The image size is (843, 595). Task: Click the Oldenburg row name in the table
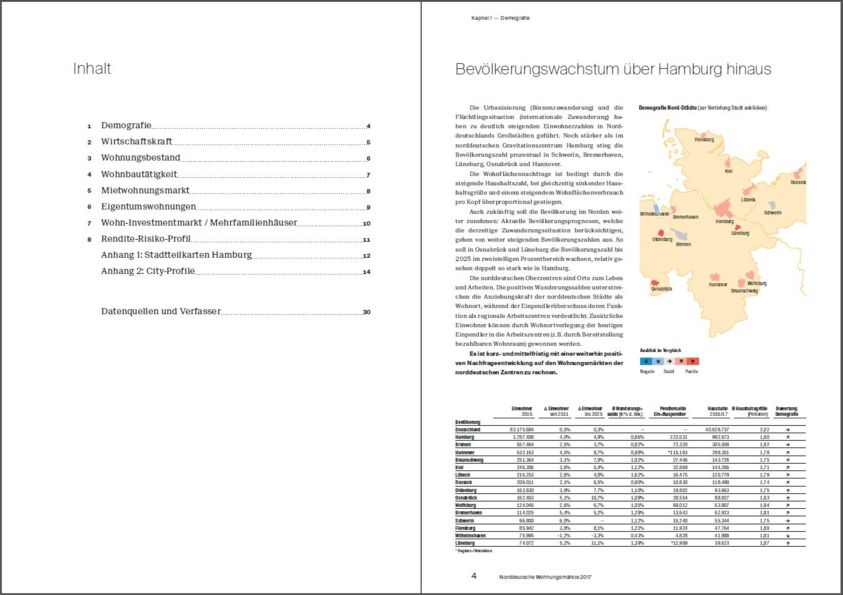tap(466, 490)
